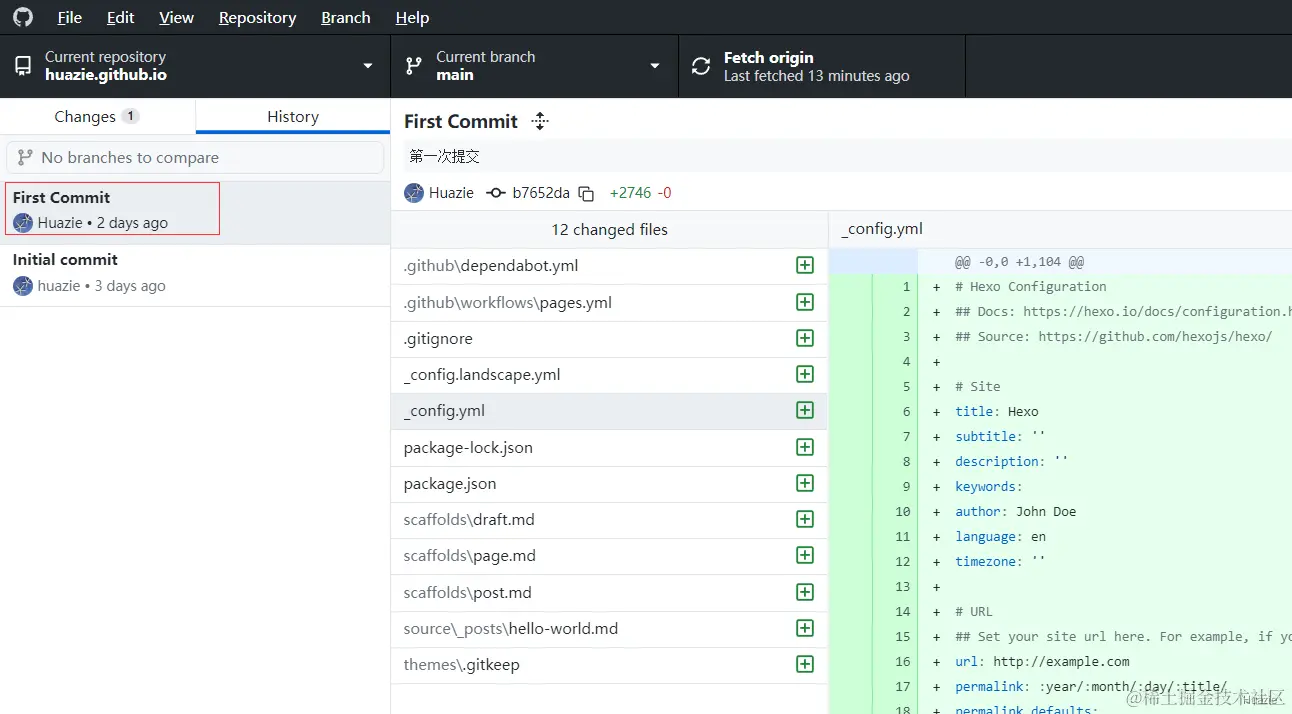Select the .gitignore file

609,338
